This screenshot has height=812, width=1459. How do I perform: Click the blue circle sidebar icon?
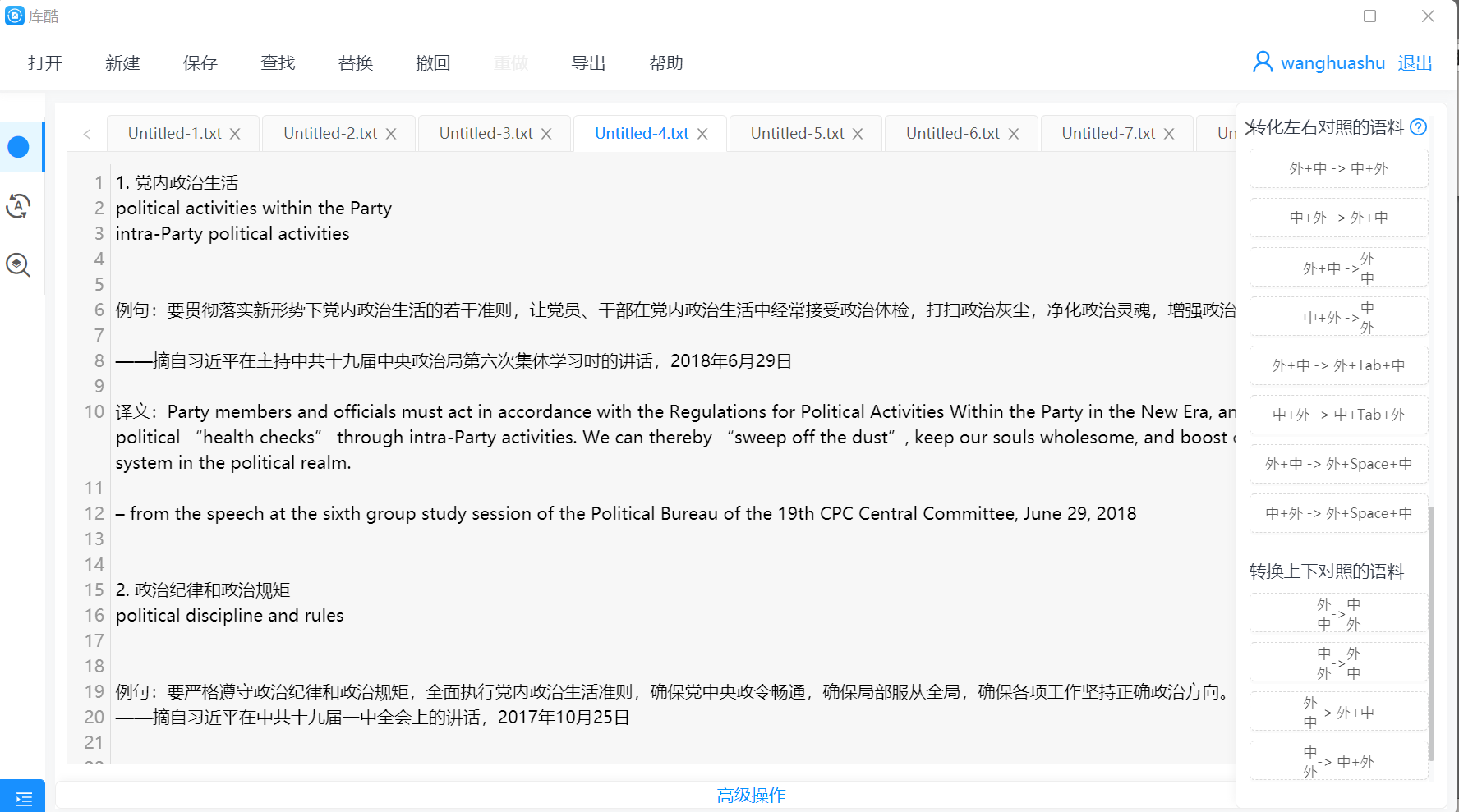pos(18,147)
